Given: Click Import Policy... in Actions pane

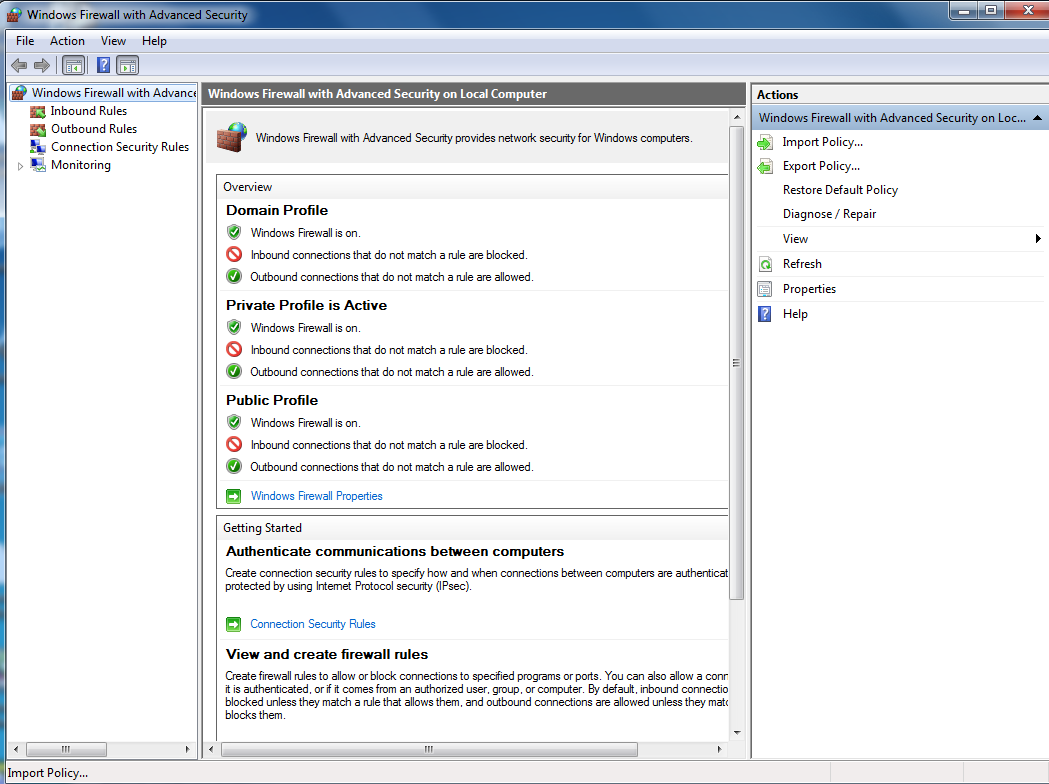Looking at the screenshot, I should point(822,142).
